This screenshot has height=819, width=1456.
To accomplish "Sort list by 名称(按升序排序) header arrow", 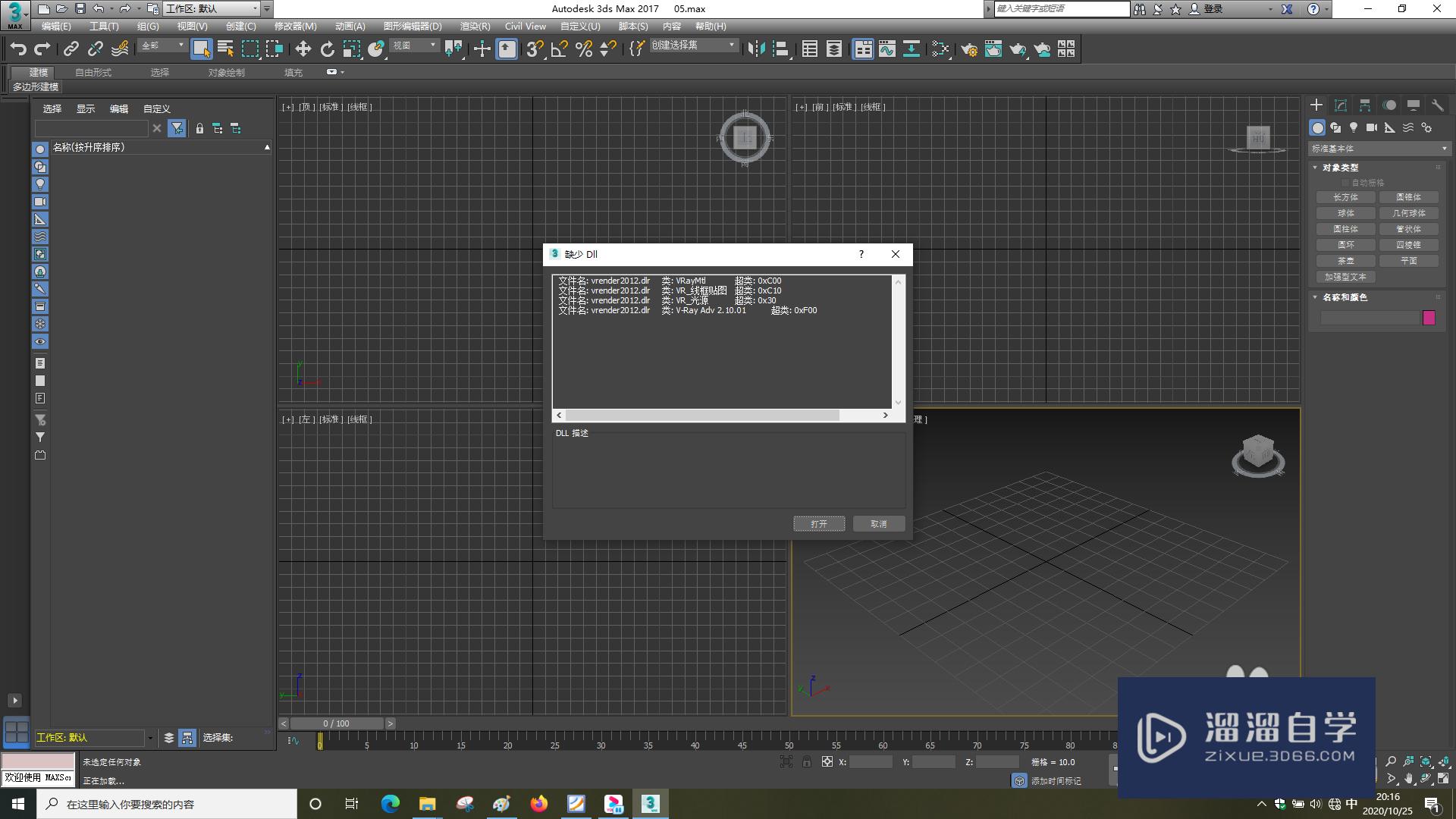I will (267, 147).
